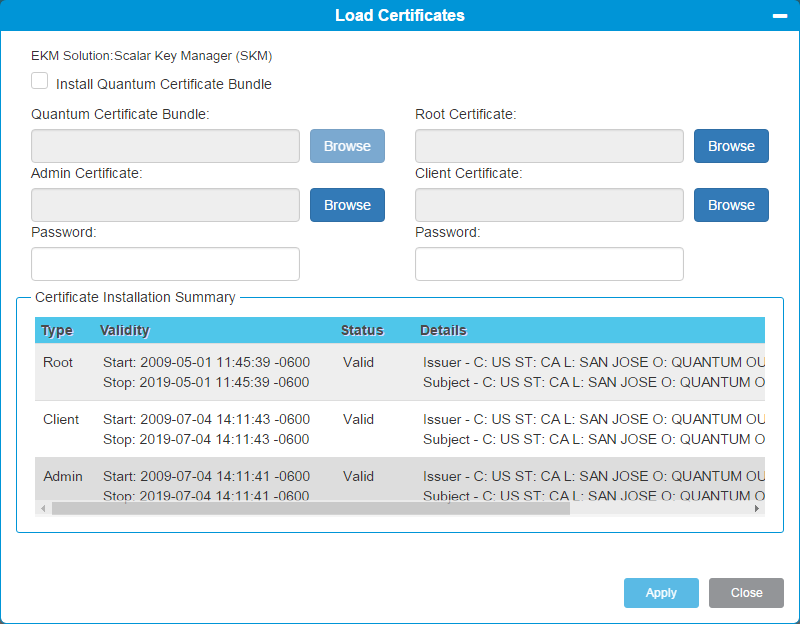
Task: Click the Validity column header
Action: point(124,330)
